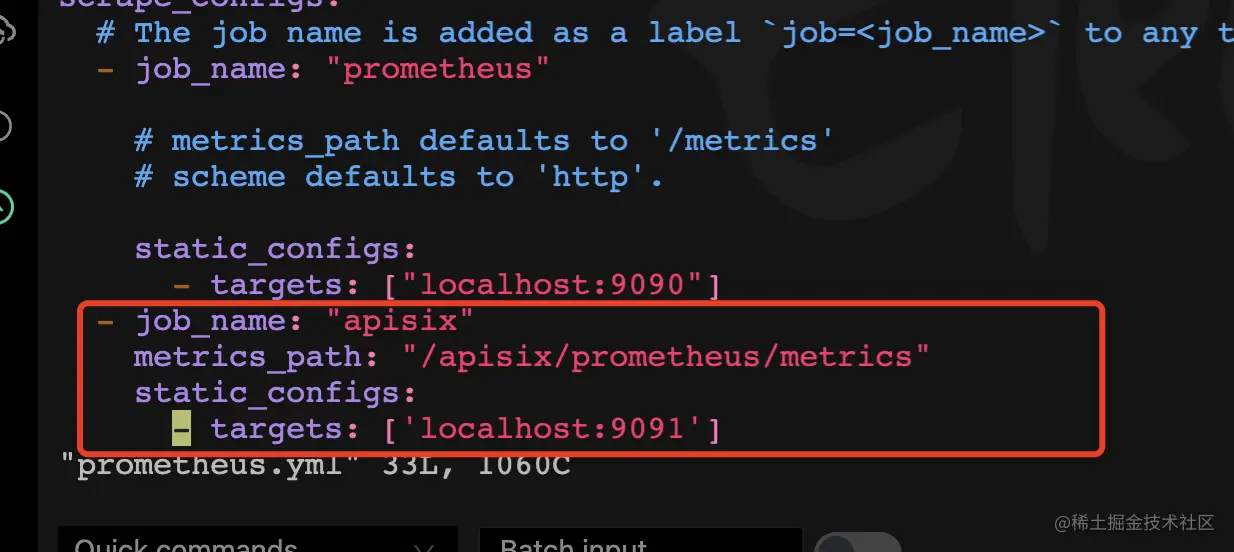Click static_configs above the localhost:9090 target
Image resolution: width=1234 pixels, height=552 pixels.
275,248
